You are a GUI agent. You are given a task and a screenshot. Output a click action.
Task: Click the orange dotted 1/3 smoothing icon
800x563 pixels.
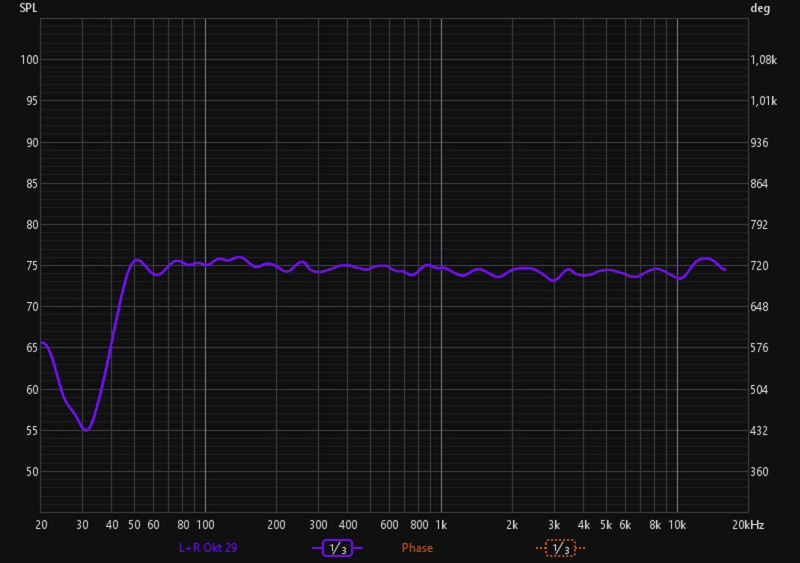(559, 548)
